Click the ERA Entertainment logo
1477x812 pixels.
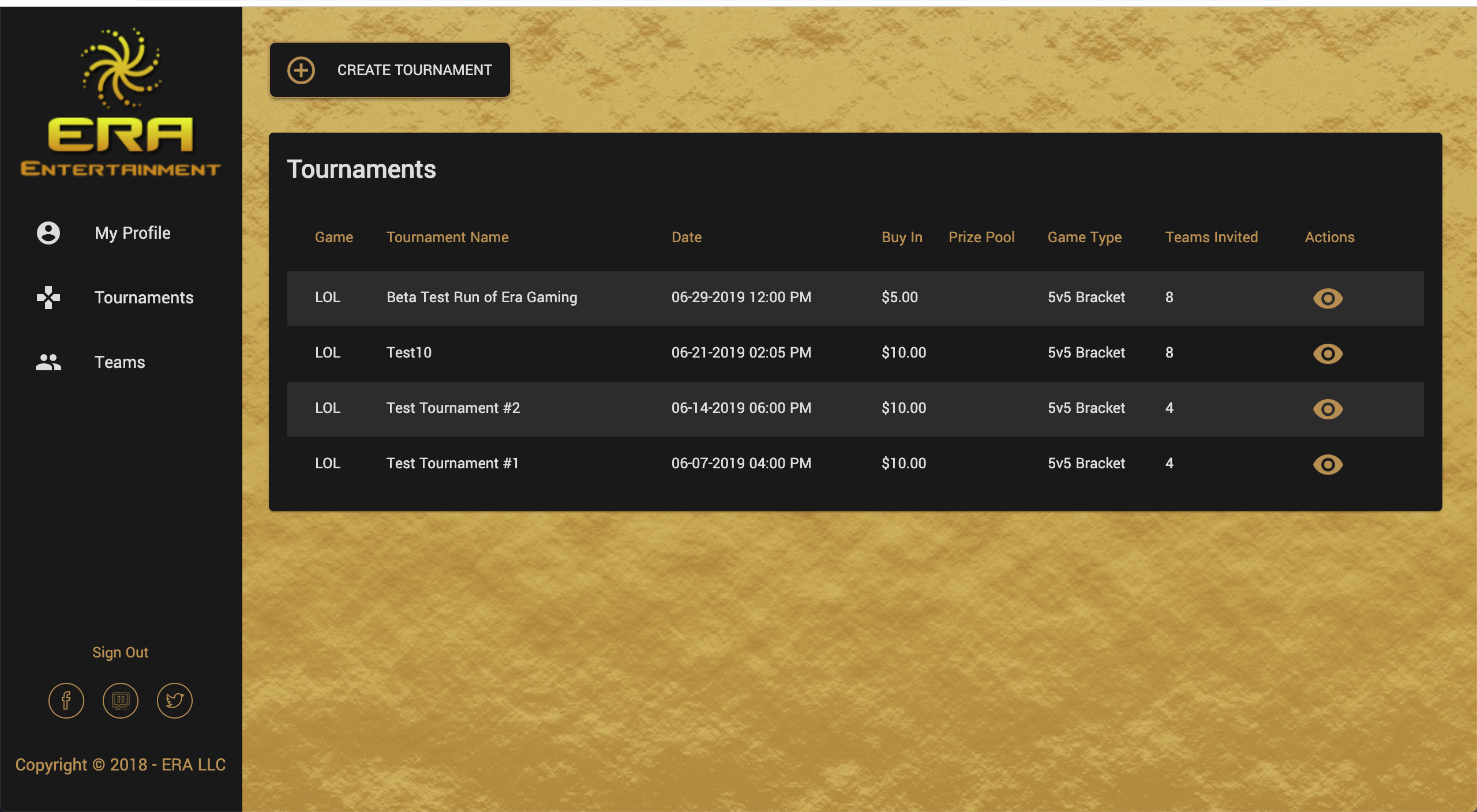click(121, 101)
